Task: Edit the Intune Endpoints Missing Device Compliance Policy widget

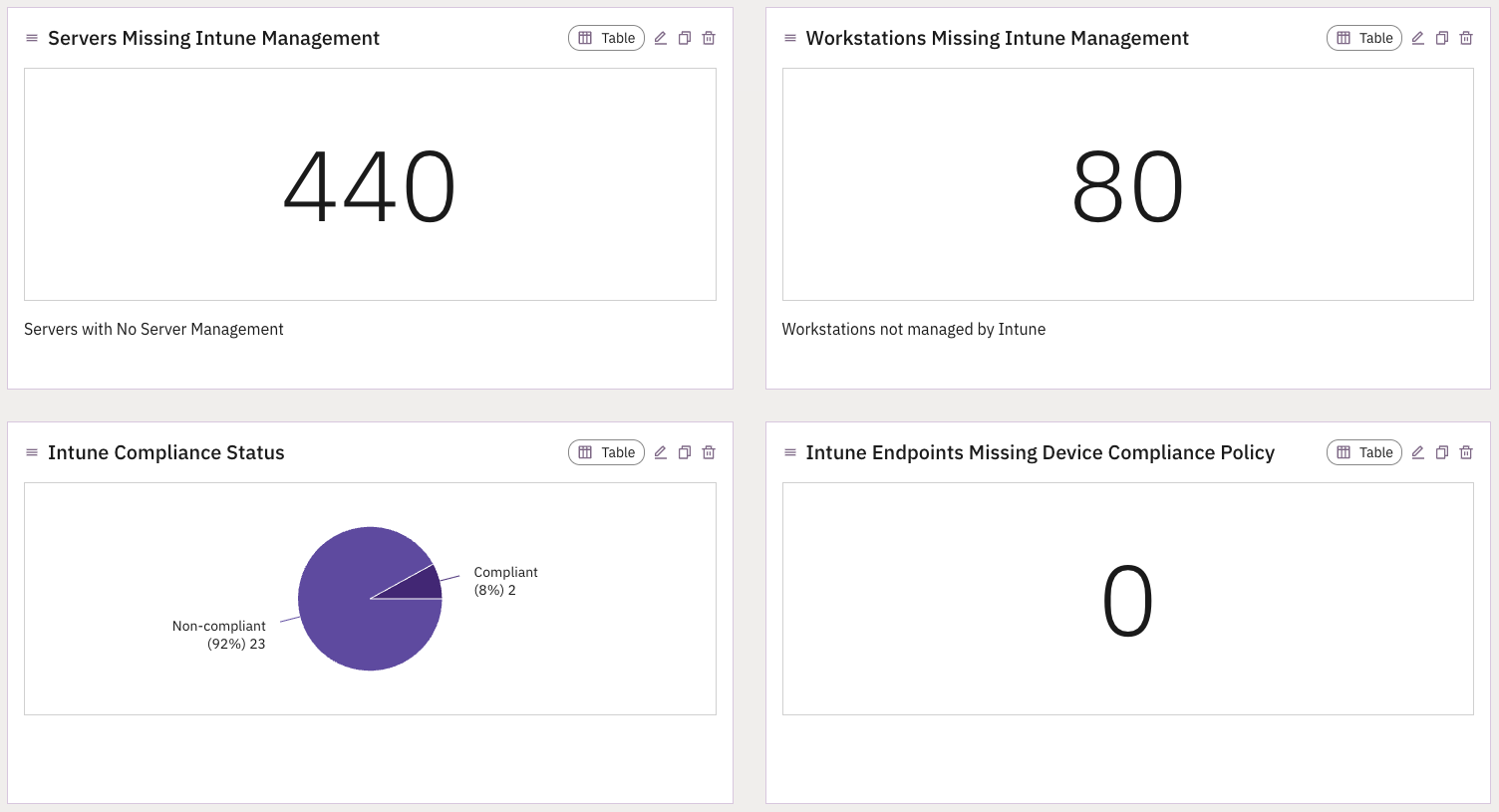Action: click(1417, 452)
